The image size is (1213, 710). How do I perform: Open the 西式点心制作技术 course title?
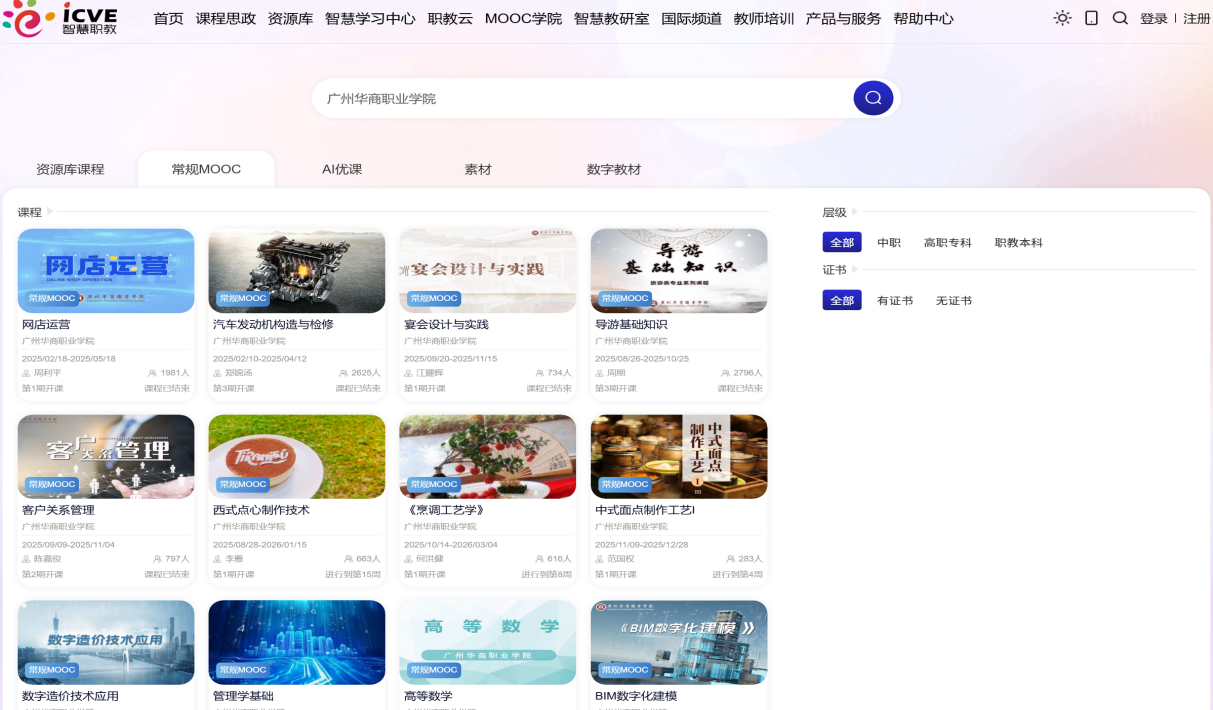point(261,510)
